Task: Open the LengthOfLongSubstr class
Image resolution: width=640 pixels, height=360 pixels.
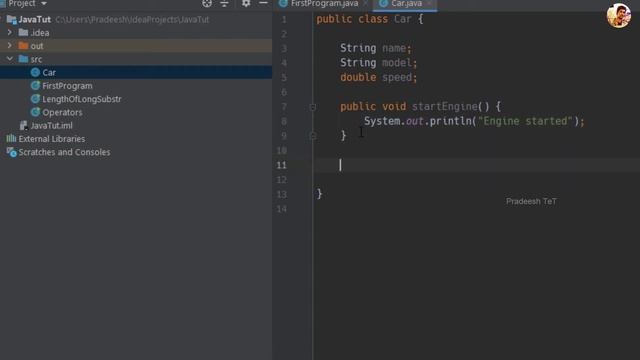Action: 82,99
